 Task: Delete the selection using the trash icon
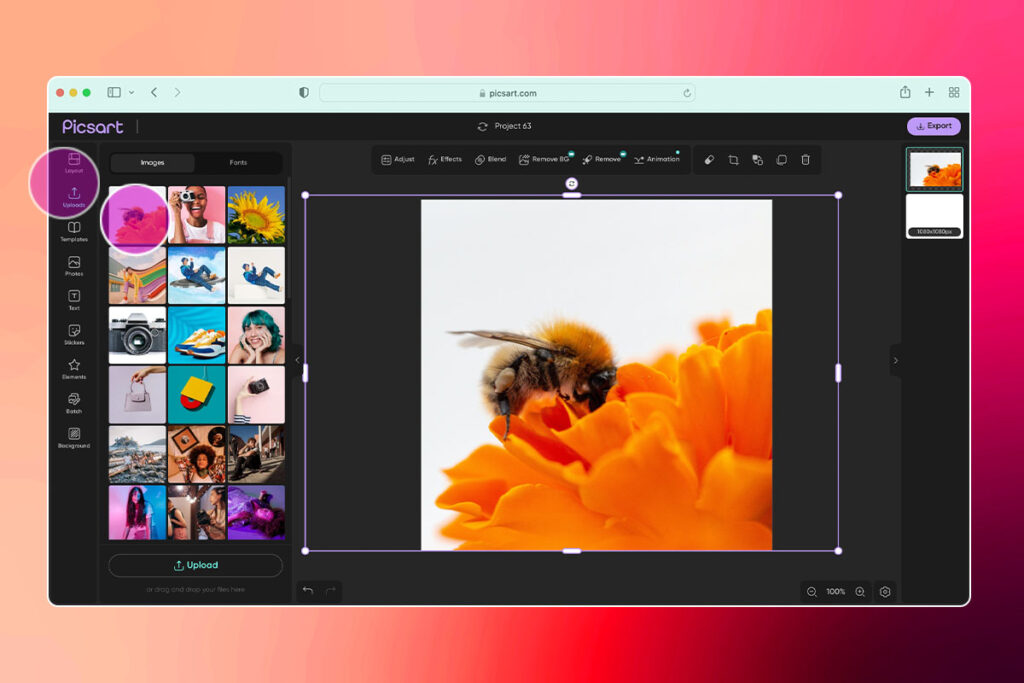point(808,160)
